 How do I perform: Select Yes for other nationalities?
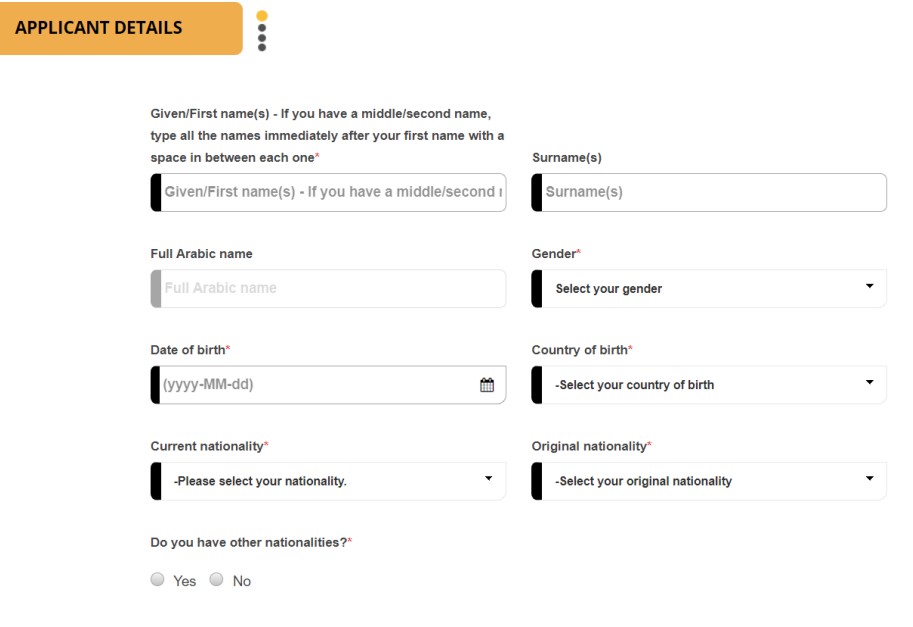[157, 579]
